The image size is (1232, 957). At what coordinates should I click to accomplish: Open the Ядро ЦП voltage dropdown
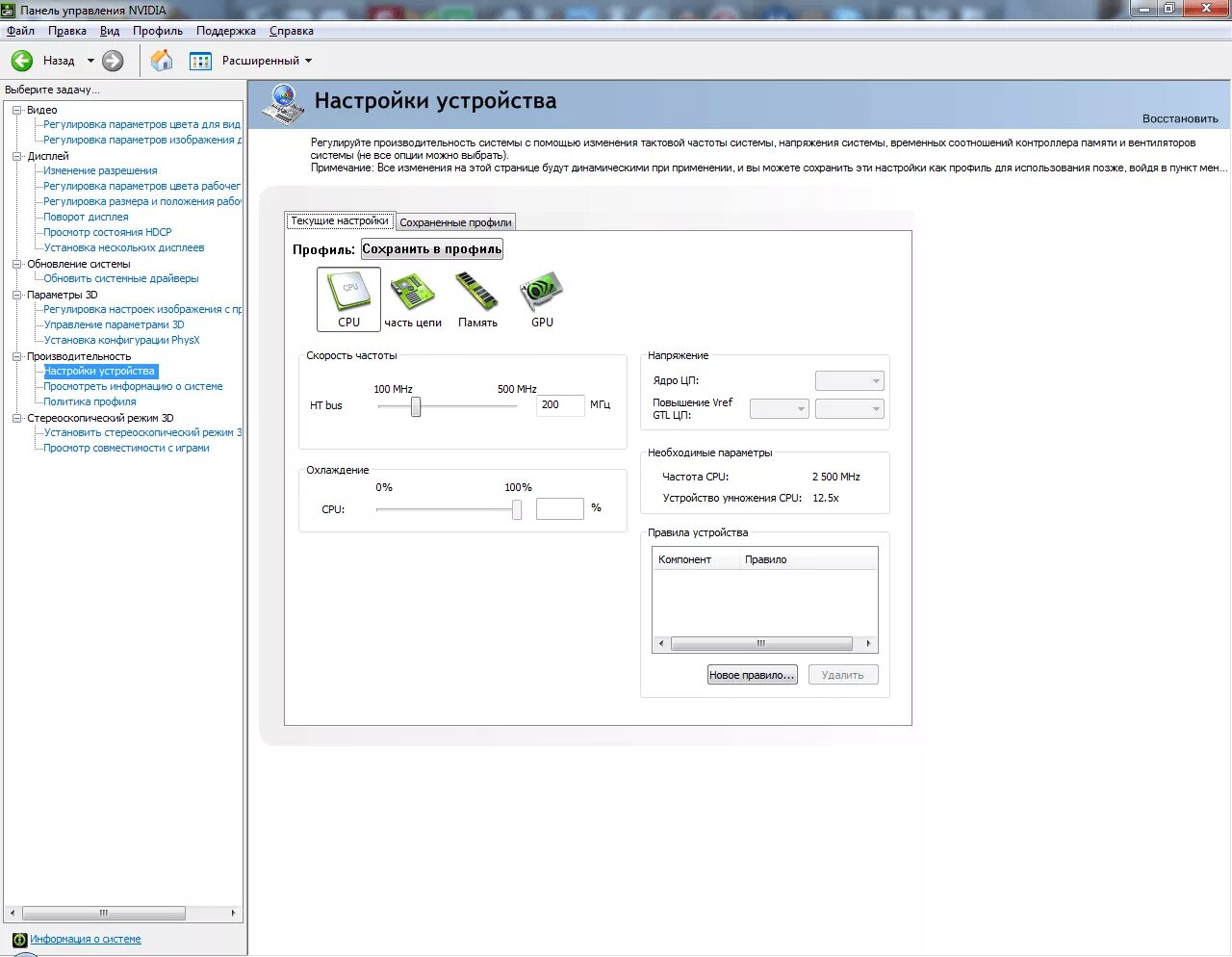(x=849, y=381)
